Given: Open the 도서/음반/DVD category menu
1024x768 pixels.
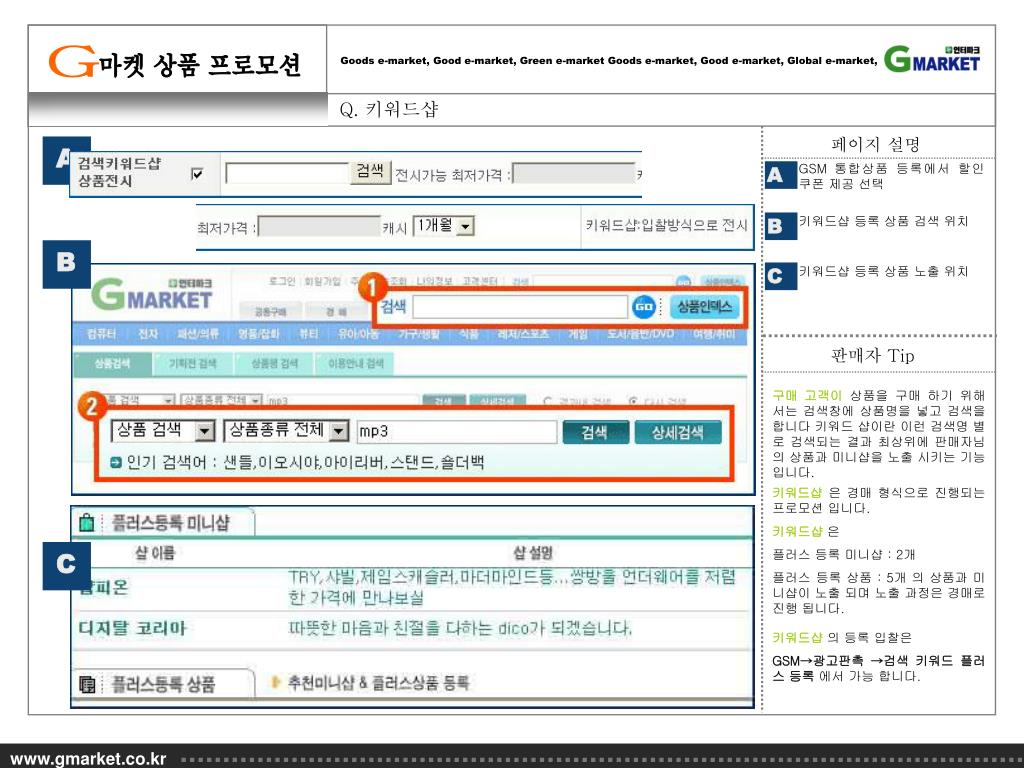Looking at the screenshot, I should point(640,334).
